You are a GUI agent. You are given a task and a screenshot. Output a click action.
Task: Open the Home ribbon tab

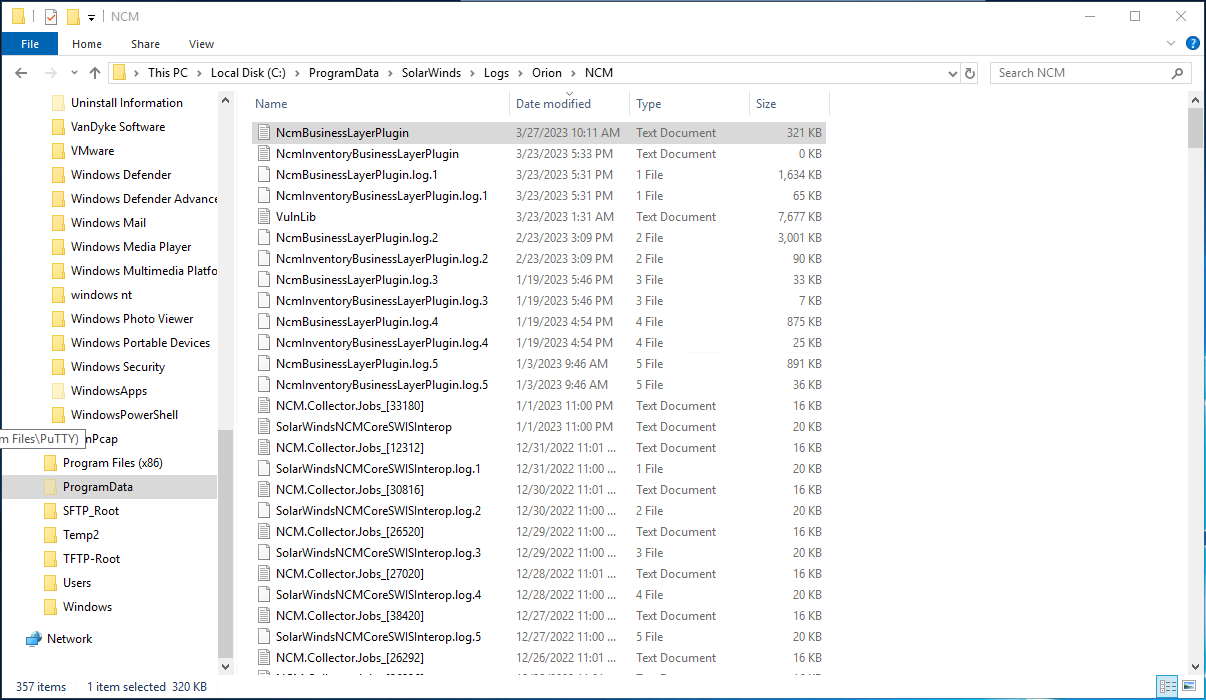click(x=87, y=44)
